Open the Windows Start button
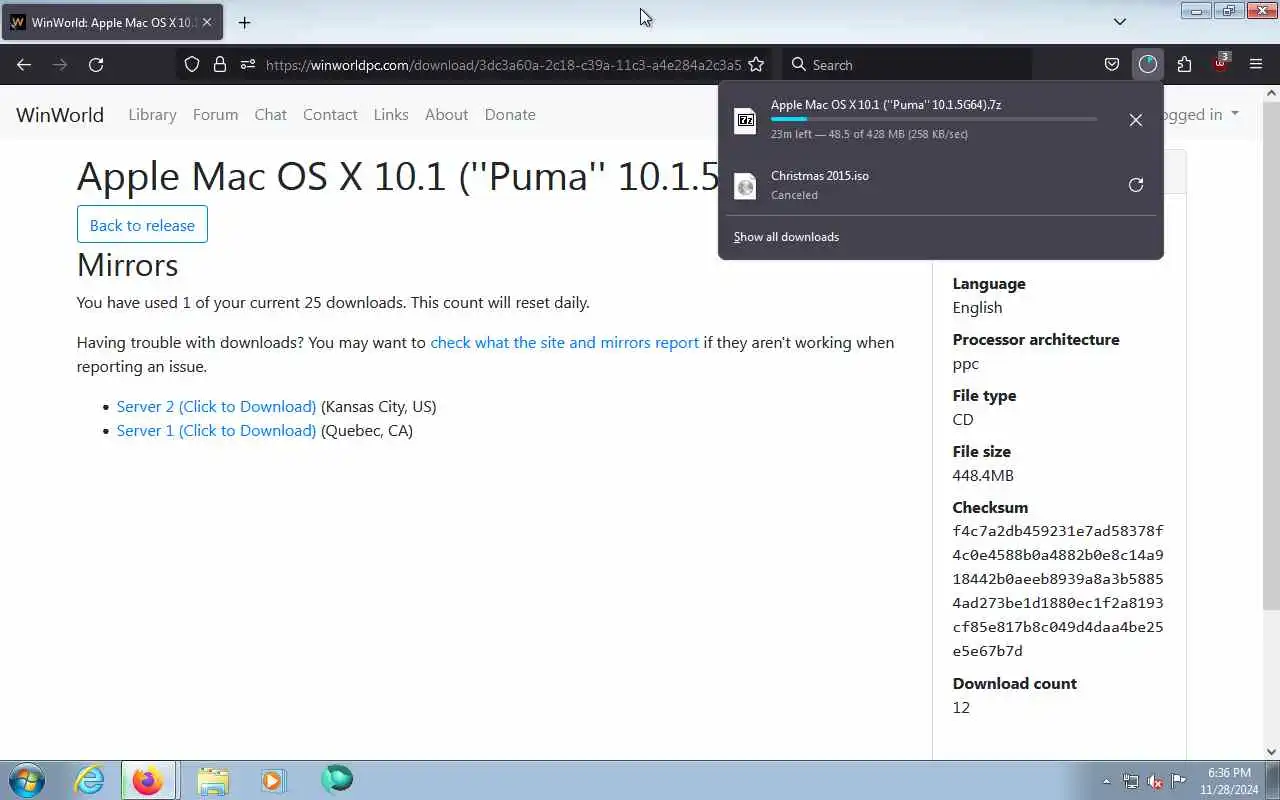This screenshot has width=1280, height=800. click(27, 780)
